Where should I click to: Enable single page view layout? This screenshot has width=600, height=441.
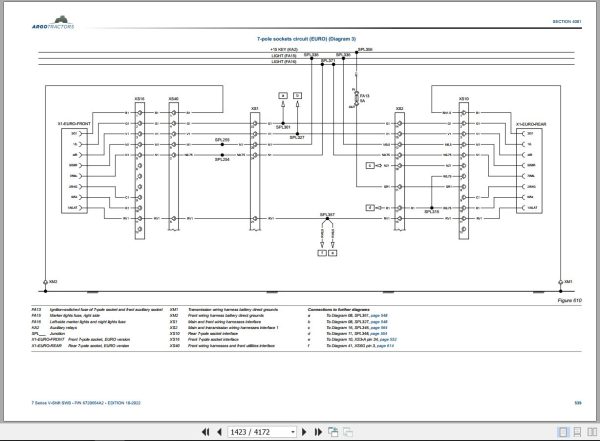coord(563,432)
